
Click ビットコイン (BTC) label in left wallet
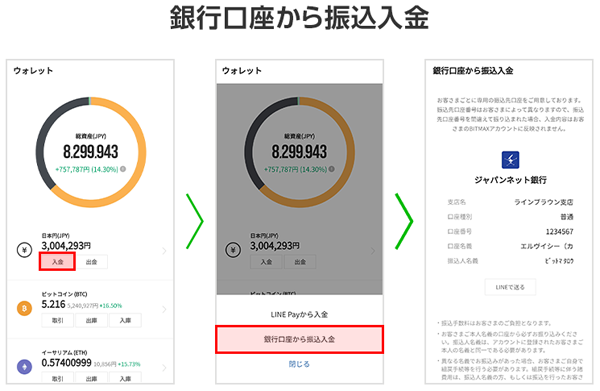[x=64, y=294]
